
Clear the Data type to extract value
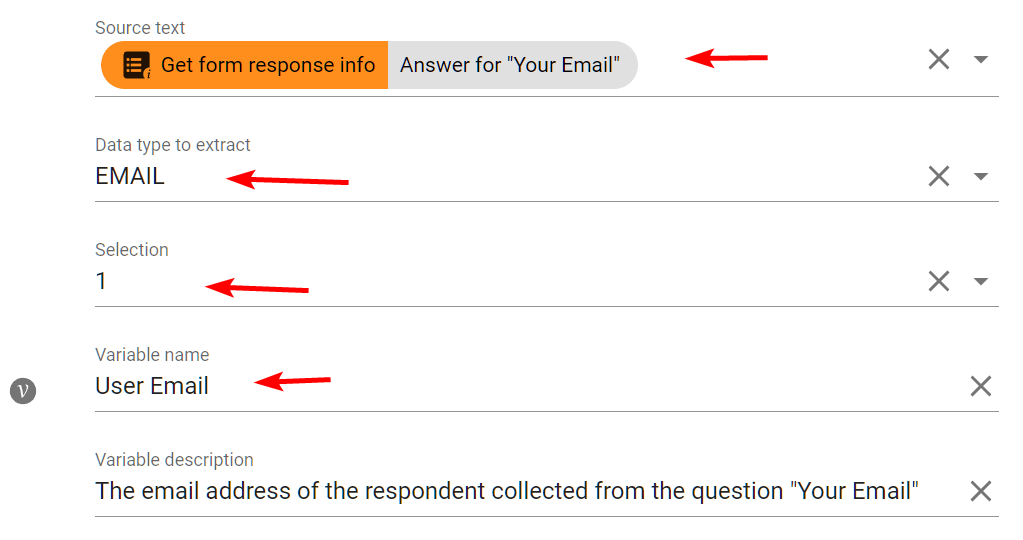pos(939,177)
